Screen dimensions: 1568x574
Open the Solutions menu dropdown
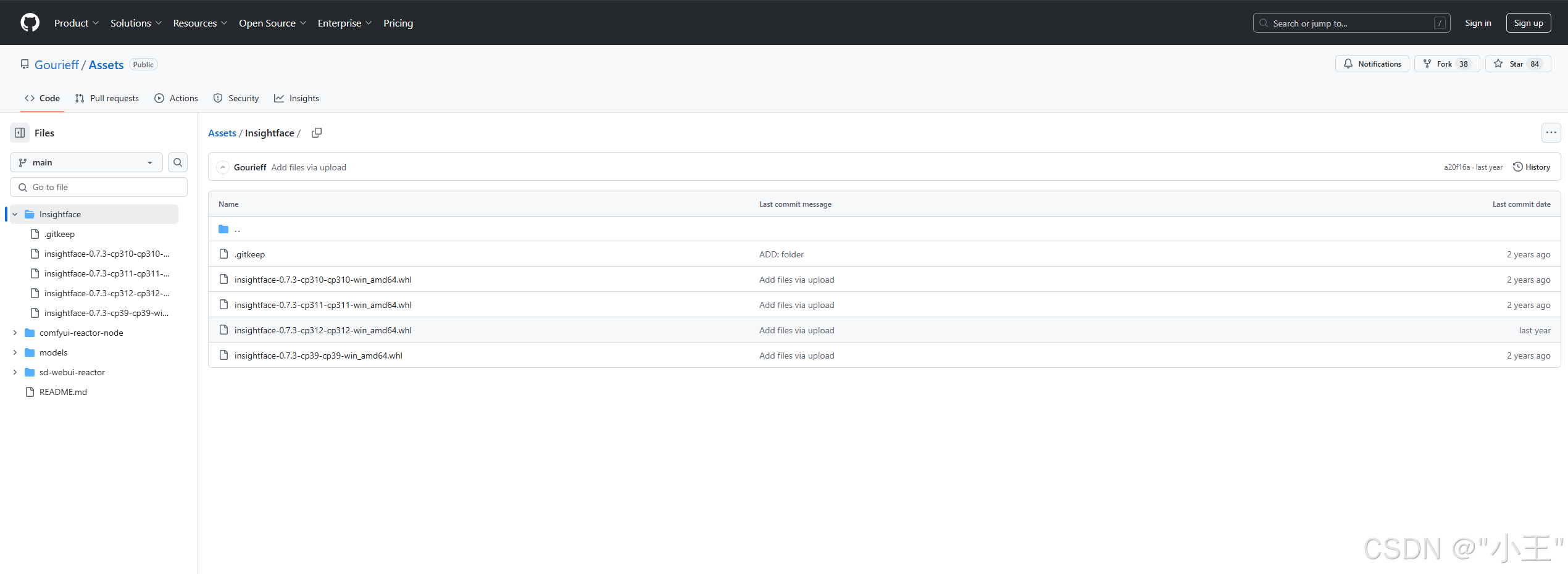pyautogui.click(x=136, y=23)
